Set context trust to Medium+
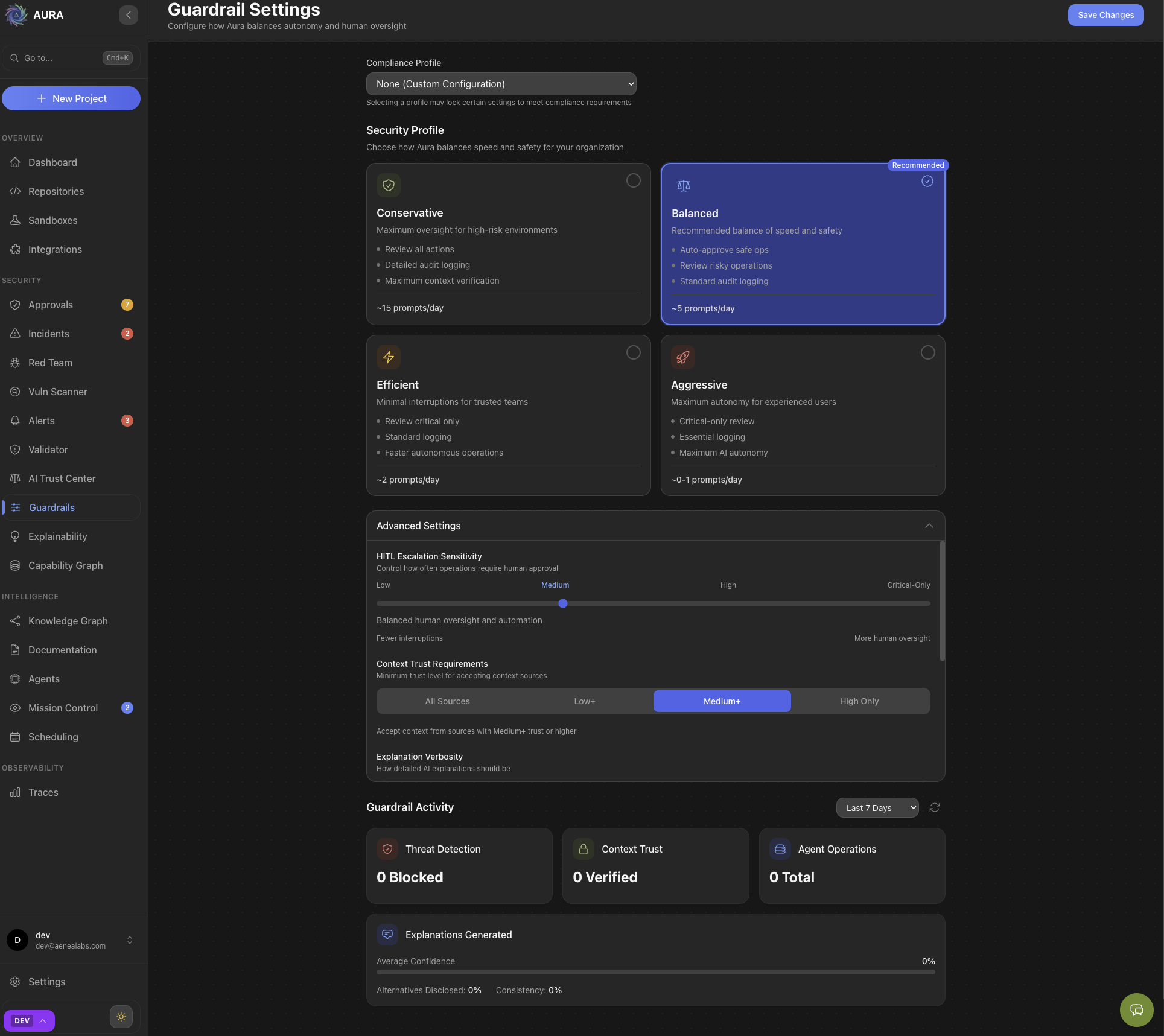The image size is (1164, 1036). [722, 701]
